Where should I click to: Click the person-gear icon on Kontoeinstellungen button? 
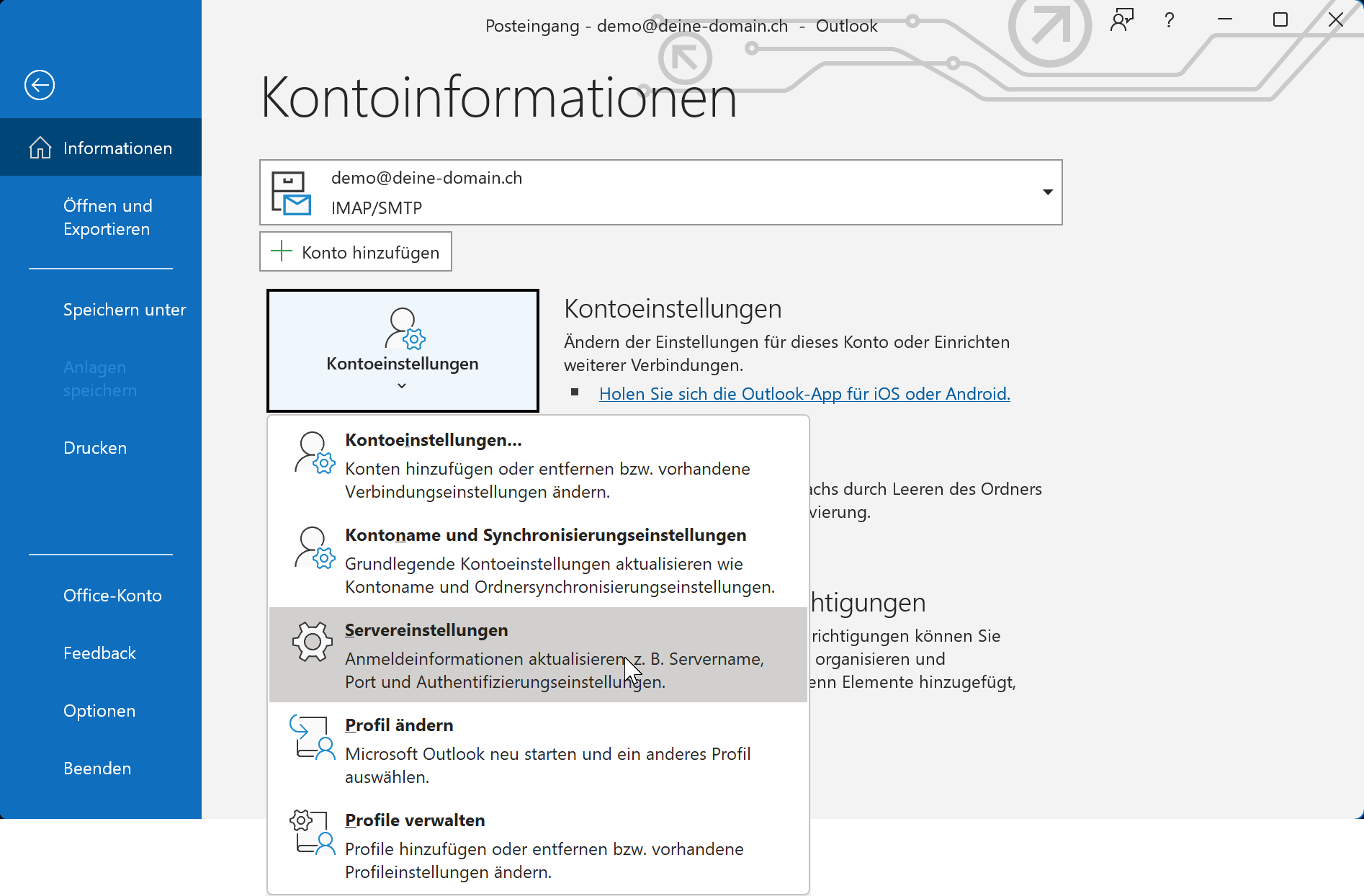tap(405, 328)
